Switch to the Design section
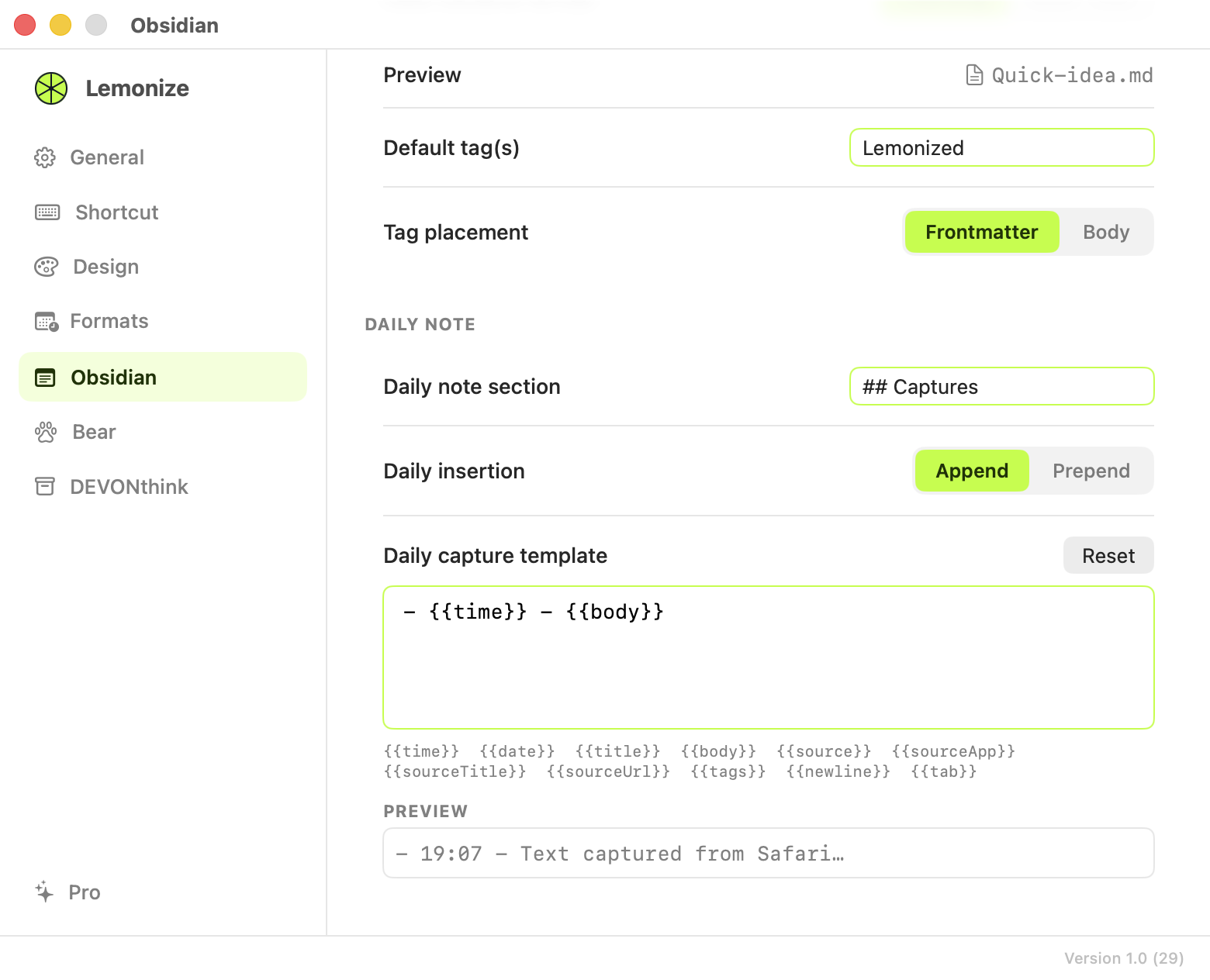This screenshot has width=1210, height=980. tap(163, 267)
